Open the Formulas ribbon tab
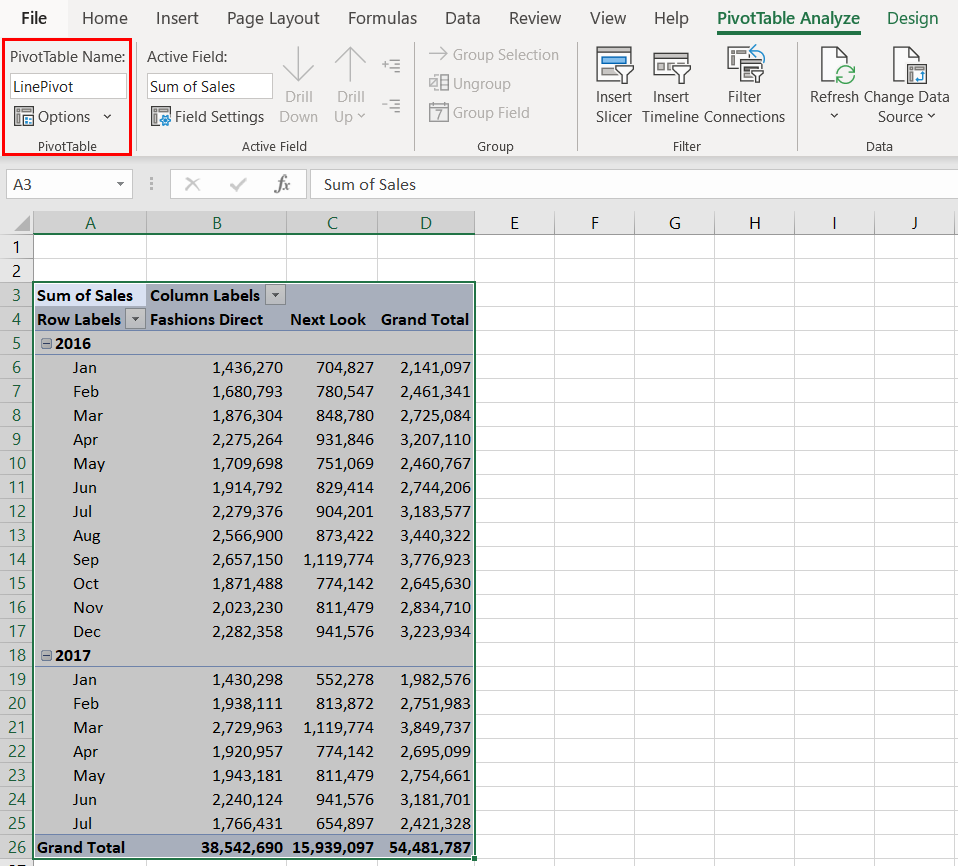The height and width of the screenshot is (866, 958). (x=383, y=18)
